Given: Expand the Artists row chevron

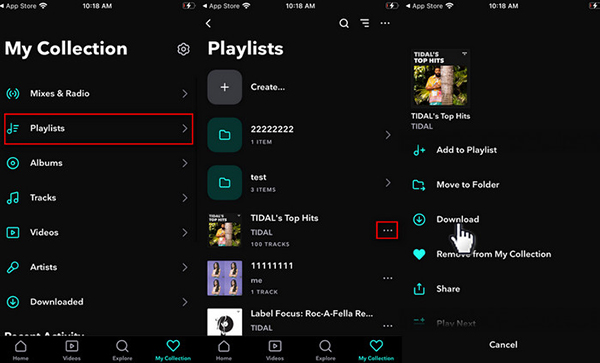Looking at the screenshot, I should [185, 267].
